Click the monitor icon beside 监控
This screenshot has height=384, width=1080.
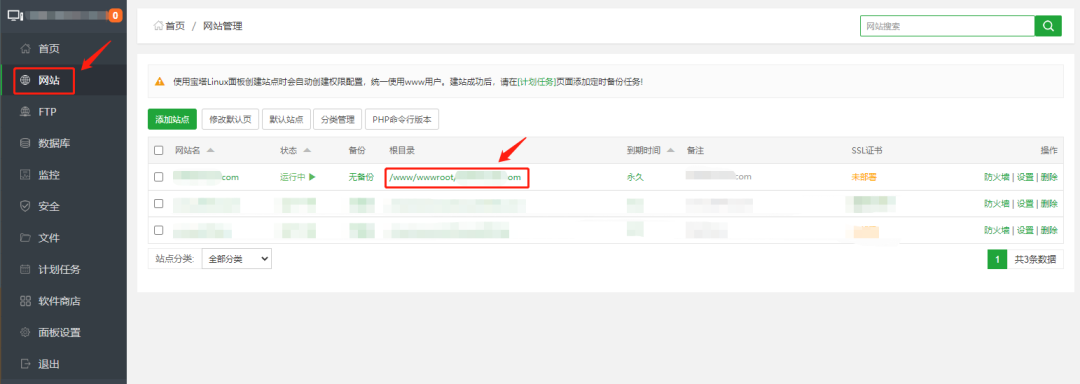click(x=25, y=175)
